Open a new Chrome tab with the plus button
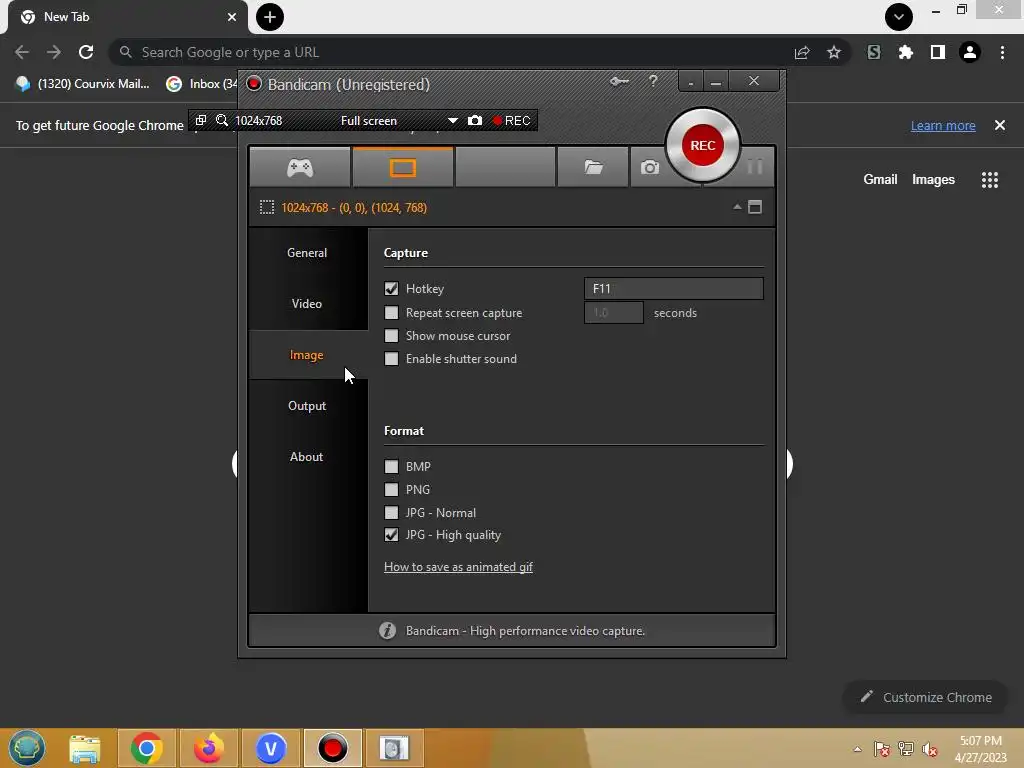The image size is (1024, 768). click(x=270, y=17)
